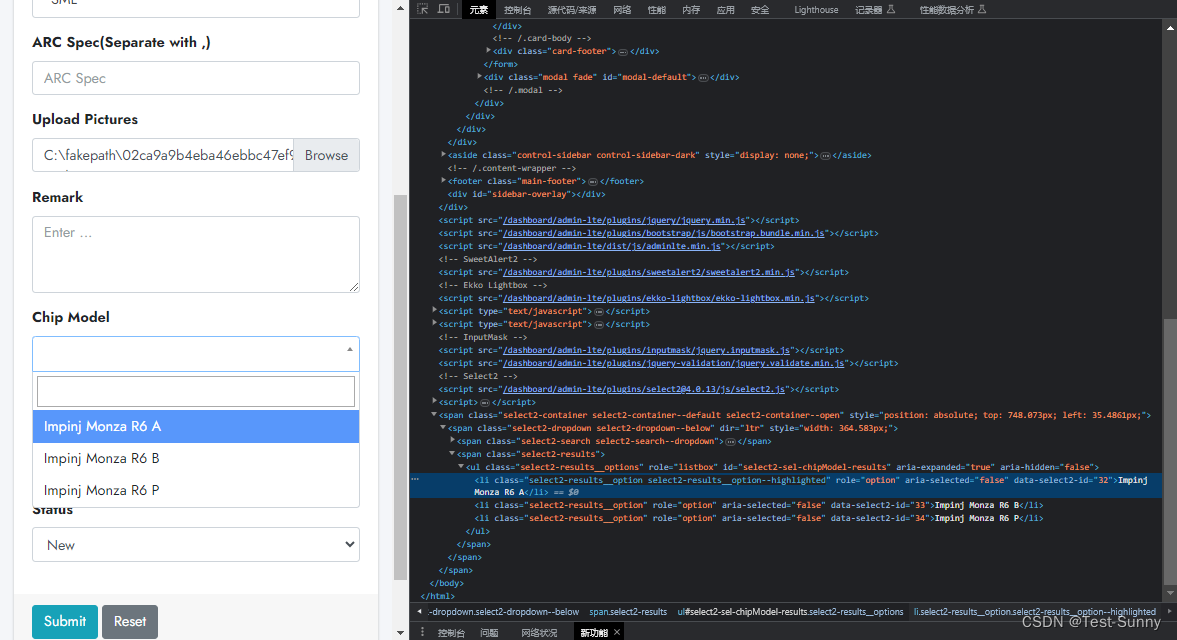Screen dimensions: 1177x640
Task: Open the 网络 tab
Action: click(622, 10)
